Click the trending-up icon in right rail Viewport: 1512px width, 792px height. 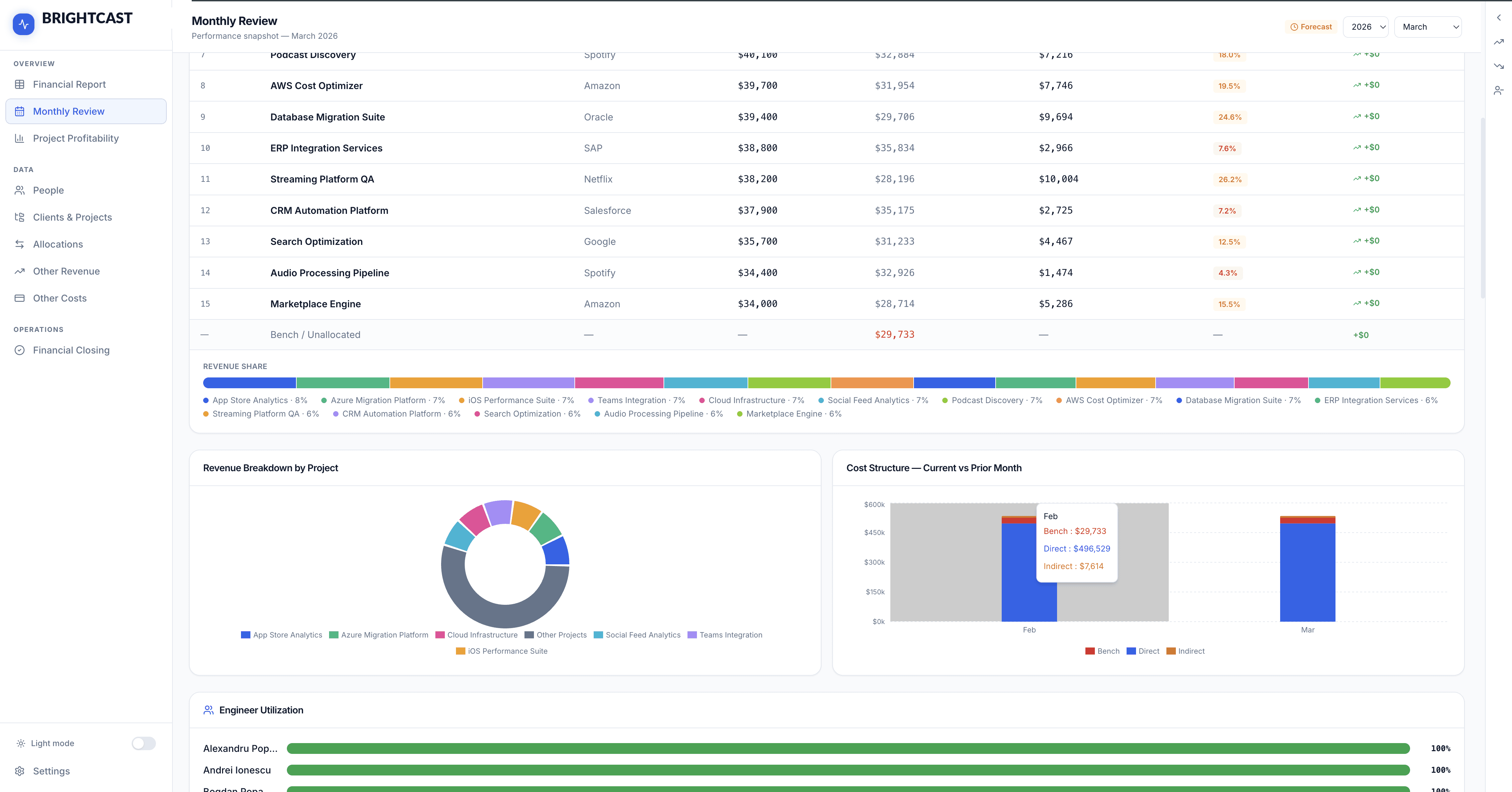point(1498,41)
